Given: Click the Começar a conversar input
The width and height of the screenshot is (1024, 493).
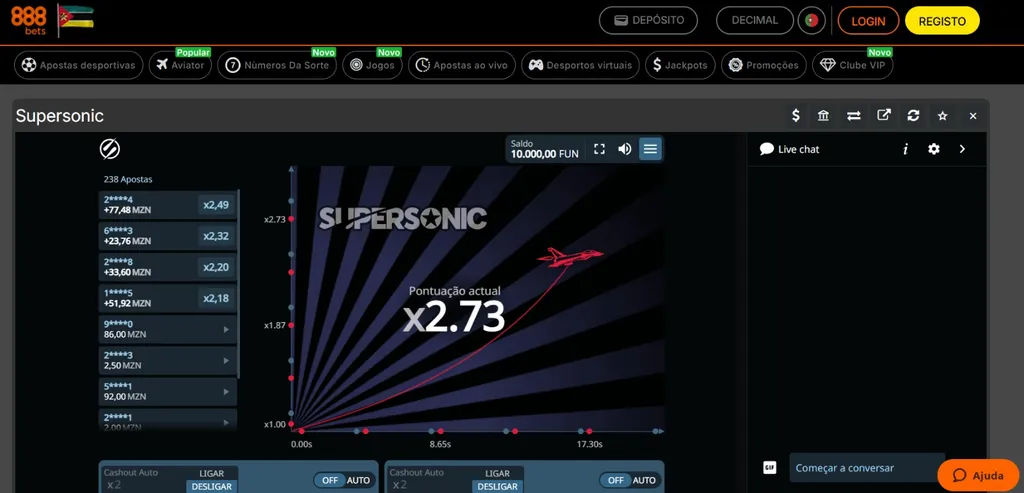Looking at the screenshot, I should click(867, 468).
